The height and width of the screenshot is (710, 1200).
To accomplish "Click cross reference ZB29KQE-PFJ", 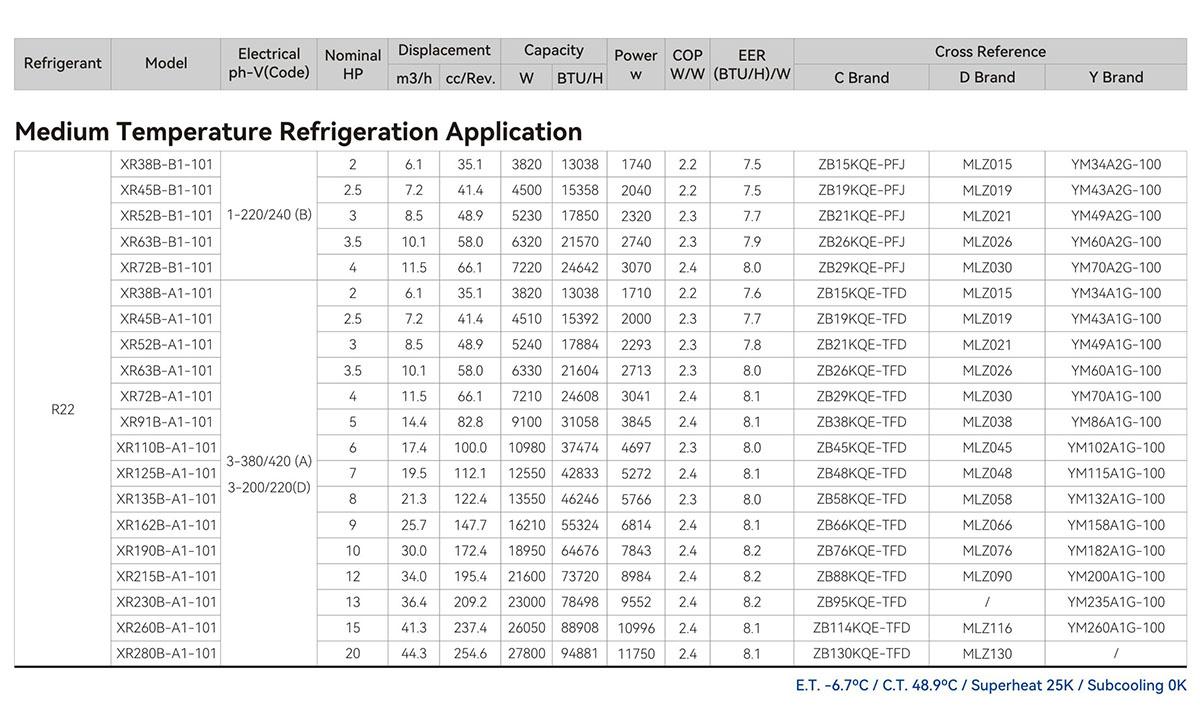I will click(861, 268).
